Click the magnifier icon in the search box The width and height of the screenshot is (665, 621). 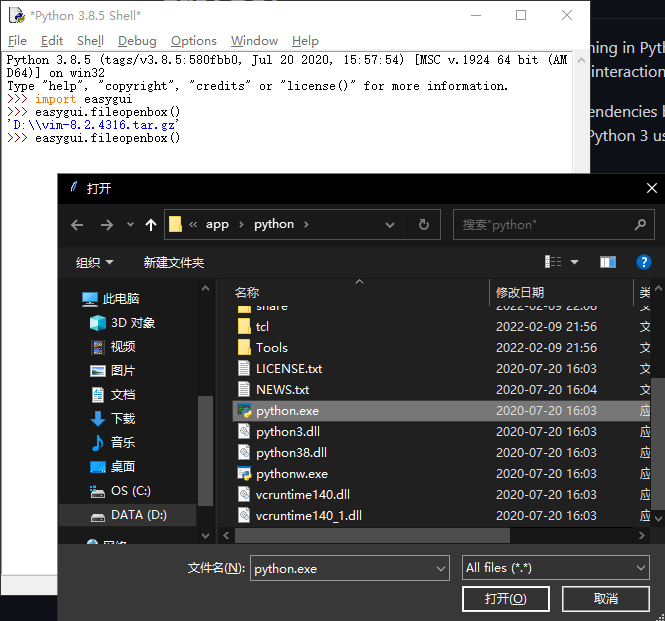640,224
